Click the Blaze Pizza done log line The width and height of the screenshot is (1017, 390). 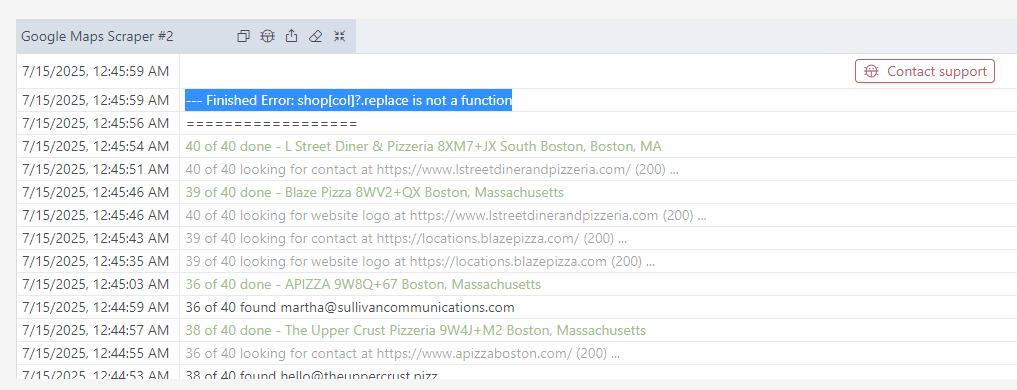click(374, 193)
